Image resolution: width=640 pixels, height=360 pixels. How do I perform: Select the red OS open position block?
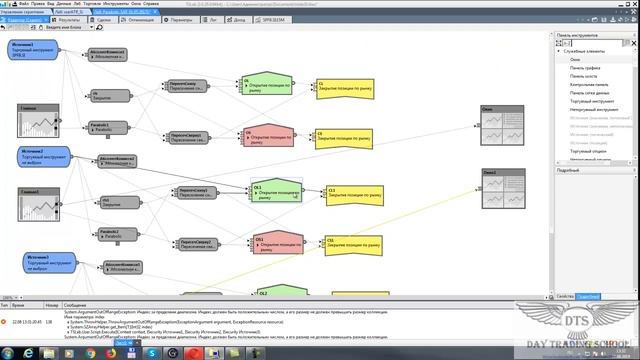point(268,136)
